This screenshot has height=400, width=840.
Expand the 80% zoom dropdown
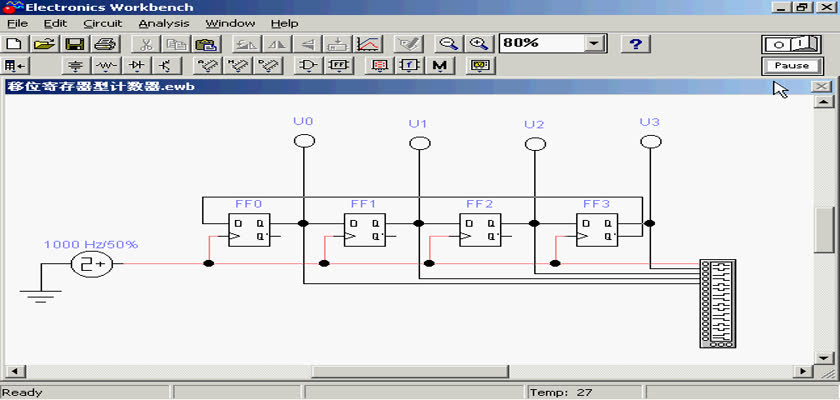(x=595, y=44)
